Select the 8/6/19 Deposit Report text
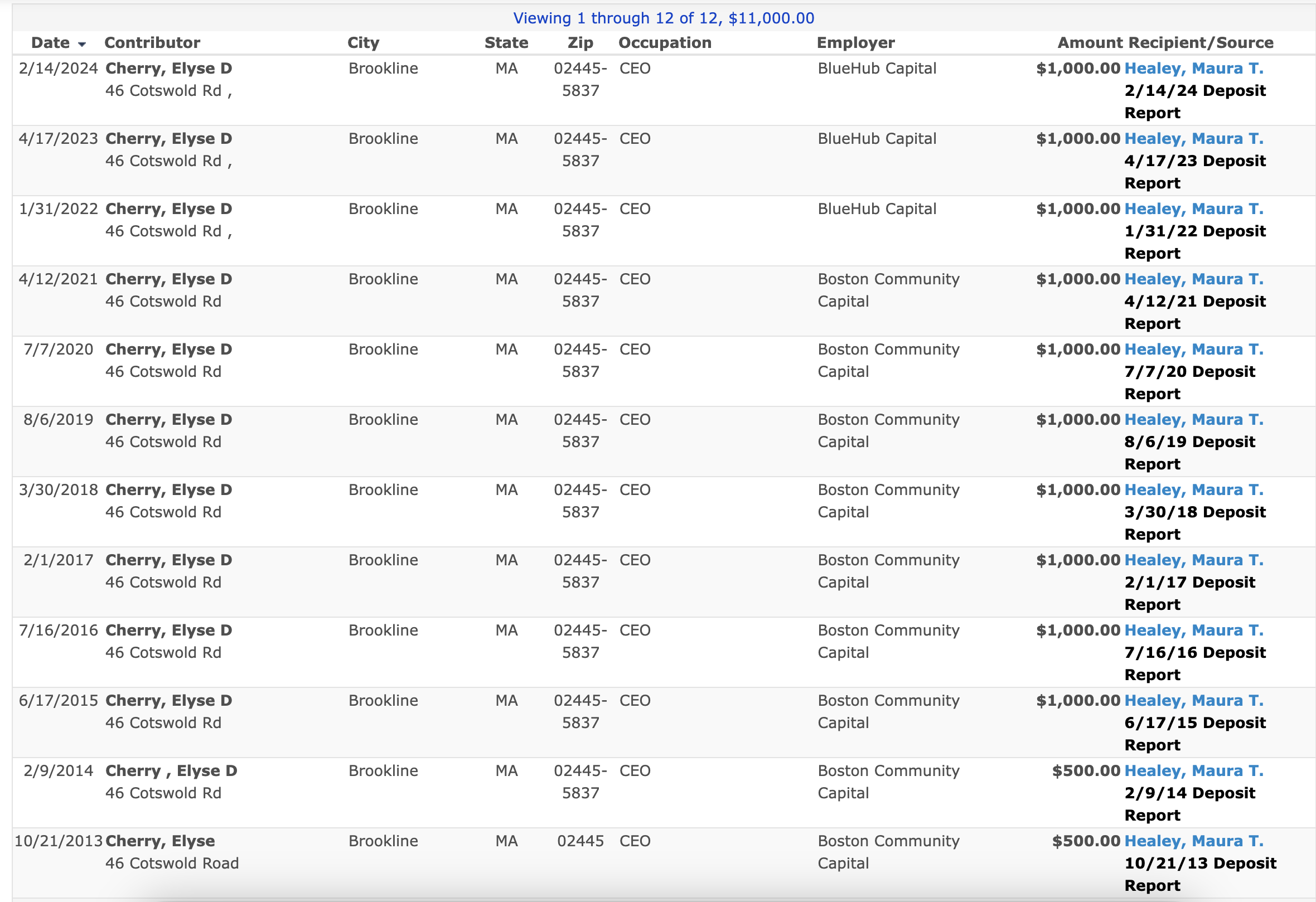The width and height of the screenshot is (1316, 902). pos(1190,453)
